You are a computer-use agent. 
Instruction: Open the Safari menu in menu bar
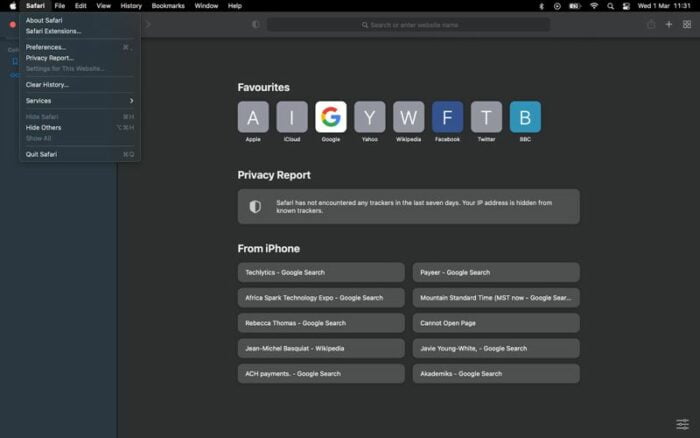coord(35,6)
